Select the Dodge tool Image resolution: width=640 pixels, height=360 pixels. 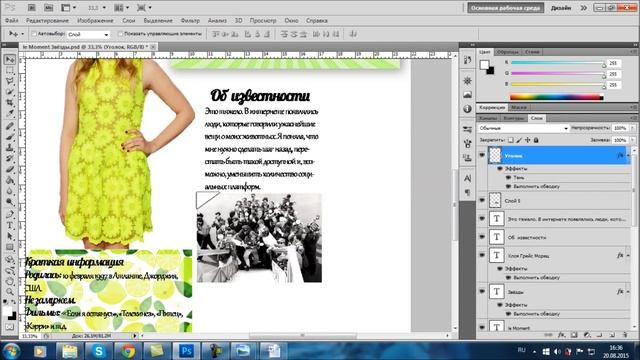point(10,201)
